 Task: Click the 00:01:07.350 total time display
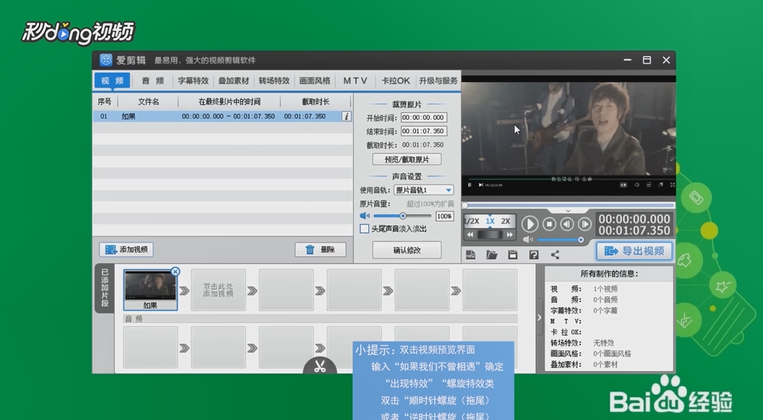pyautogui.click(x=634, y=230)
